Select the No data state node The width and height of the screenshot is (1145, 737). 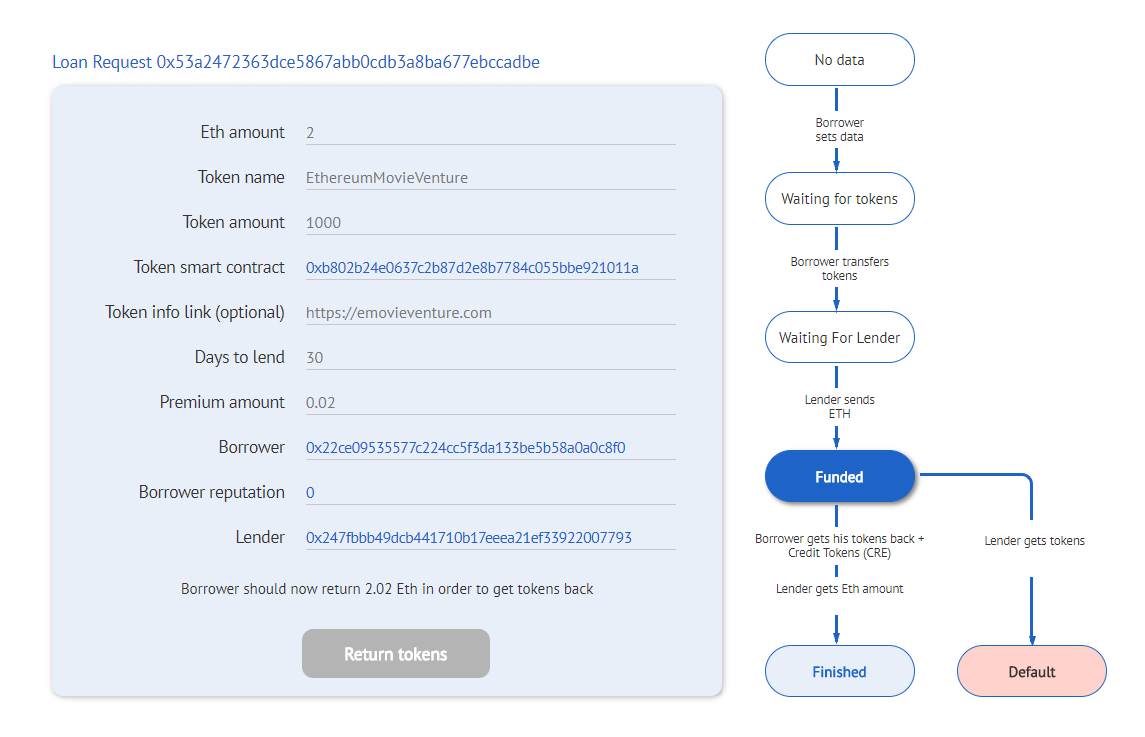pos(840,60)
